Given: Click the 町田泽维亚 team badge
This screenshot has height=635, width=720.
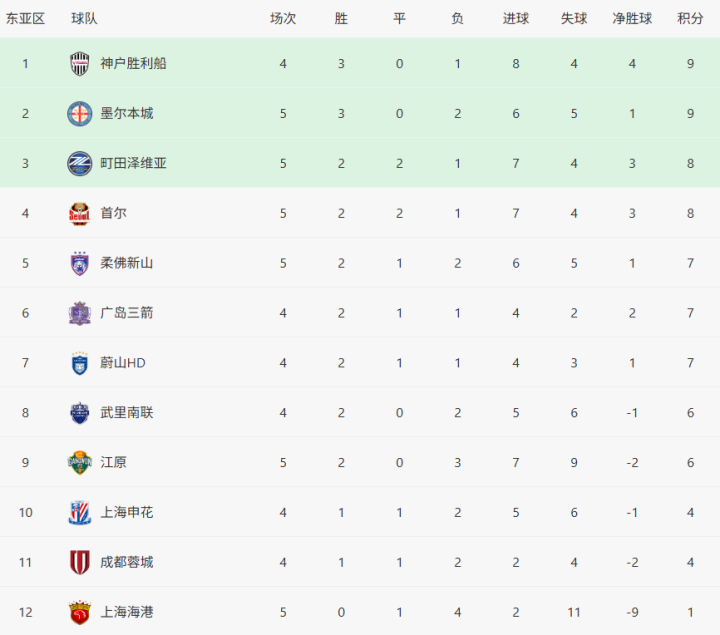Looking at the screenshot, I should point(80,163).
